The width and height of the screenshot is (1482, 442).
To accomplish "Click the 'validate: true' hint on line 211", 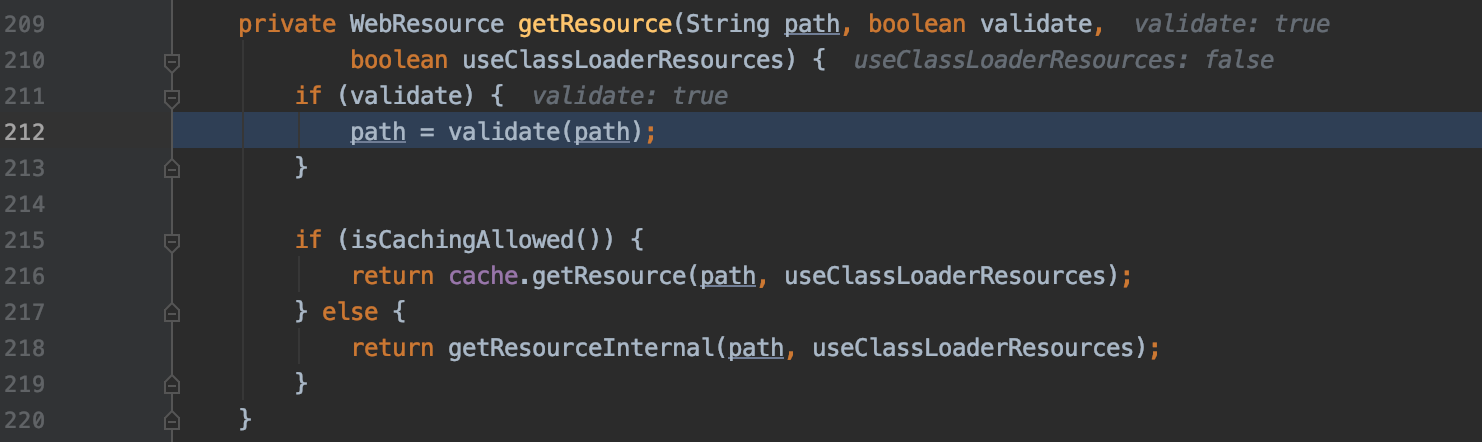I will pyautogui.click(x=630, y=97).
